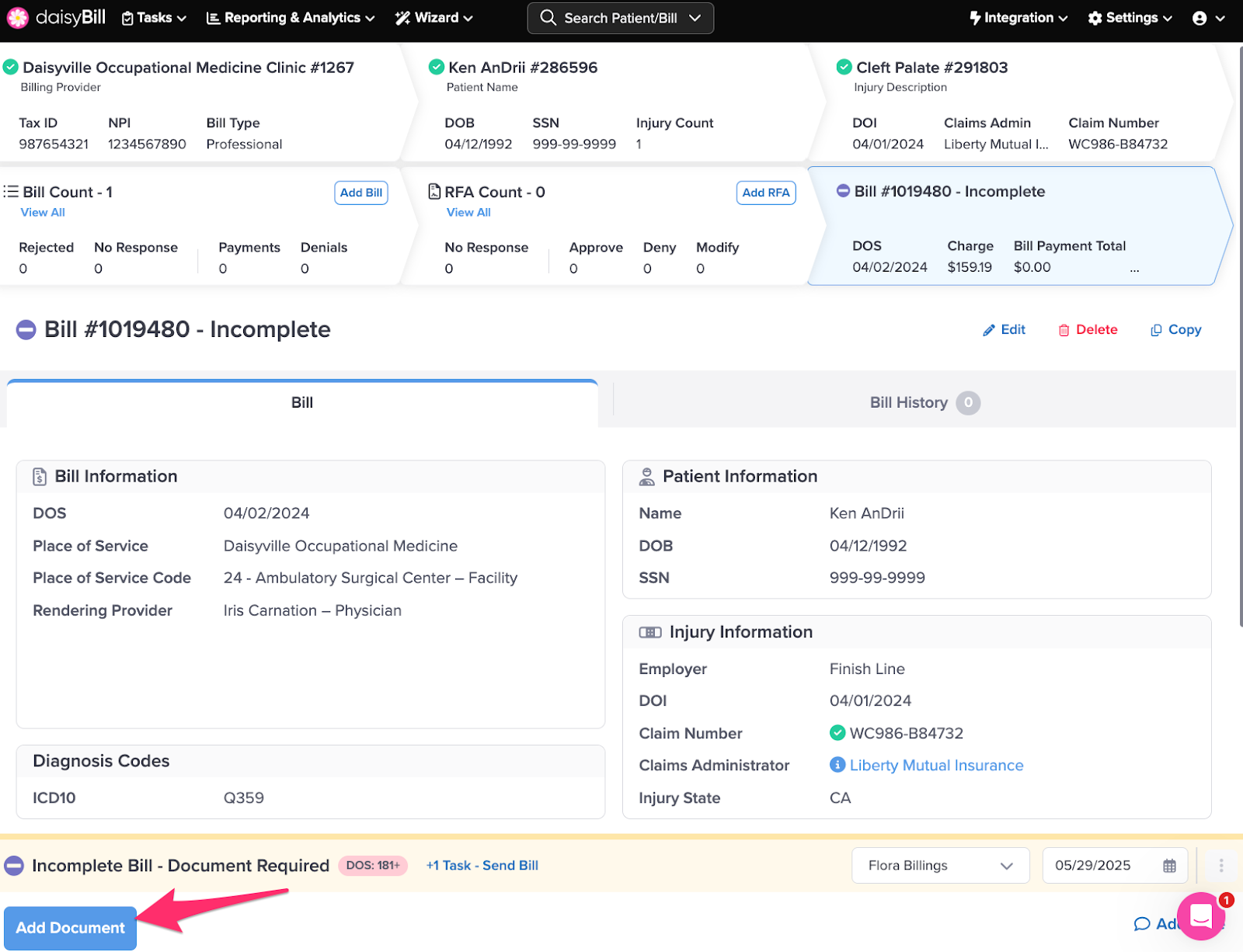Click the 05/29/2025 due date field
Viewport: 1243px width, 952px height.
tap(1115, 866)
